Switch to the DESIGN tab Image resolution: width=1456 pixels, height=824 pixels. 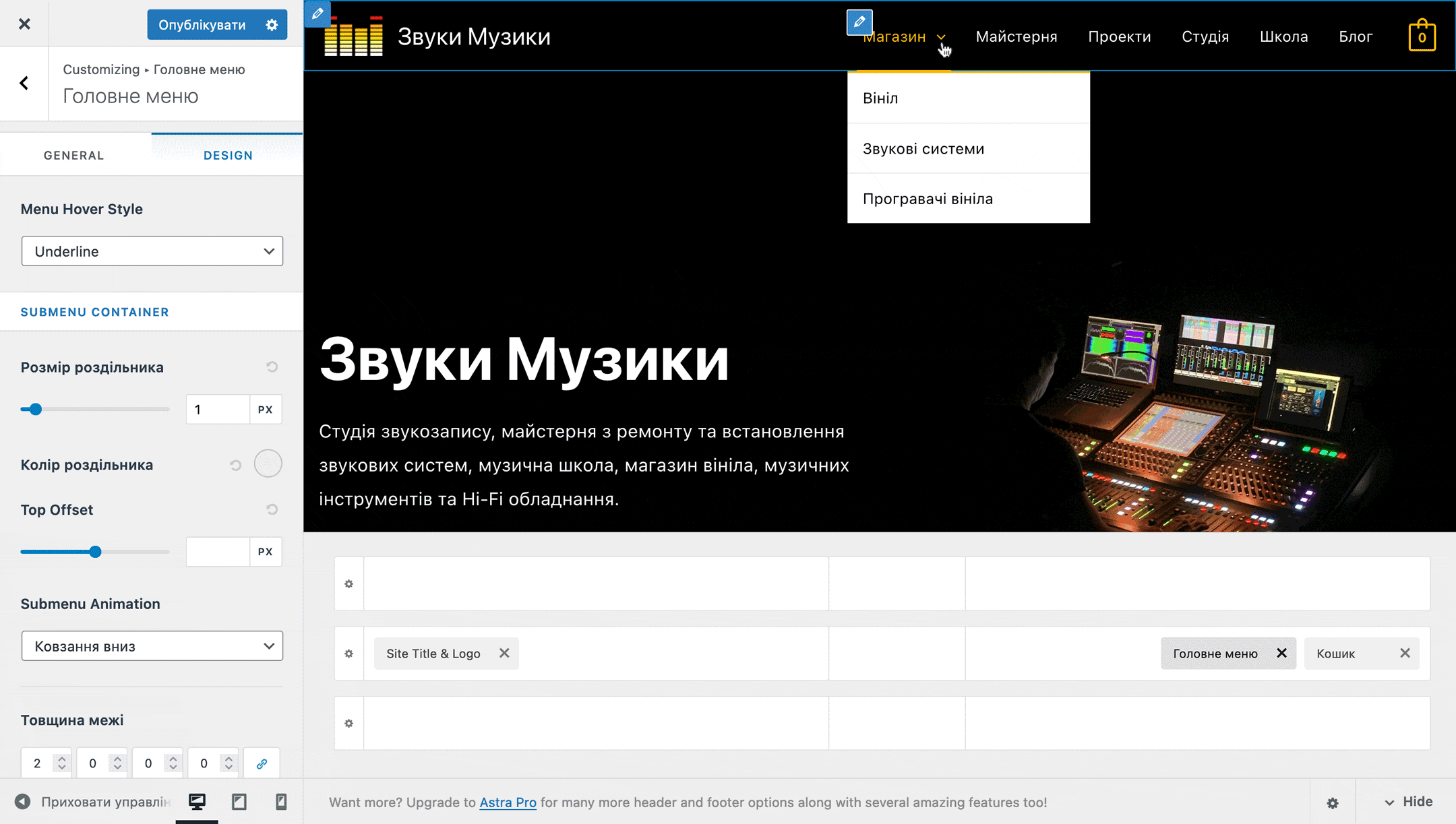point(228,155)
